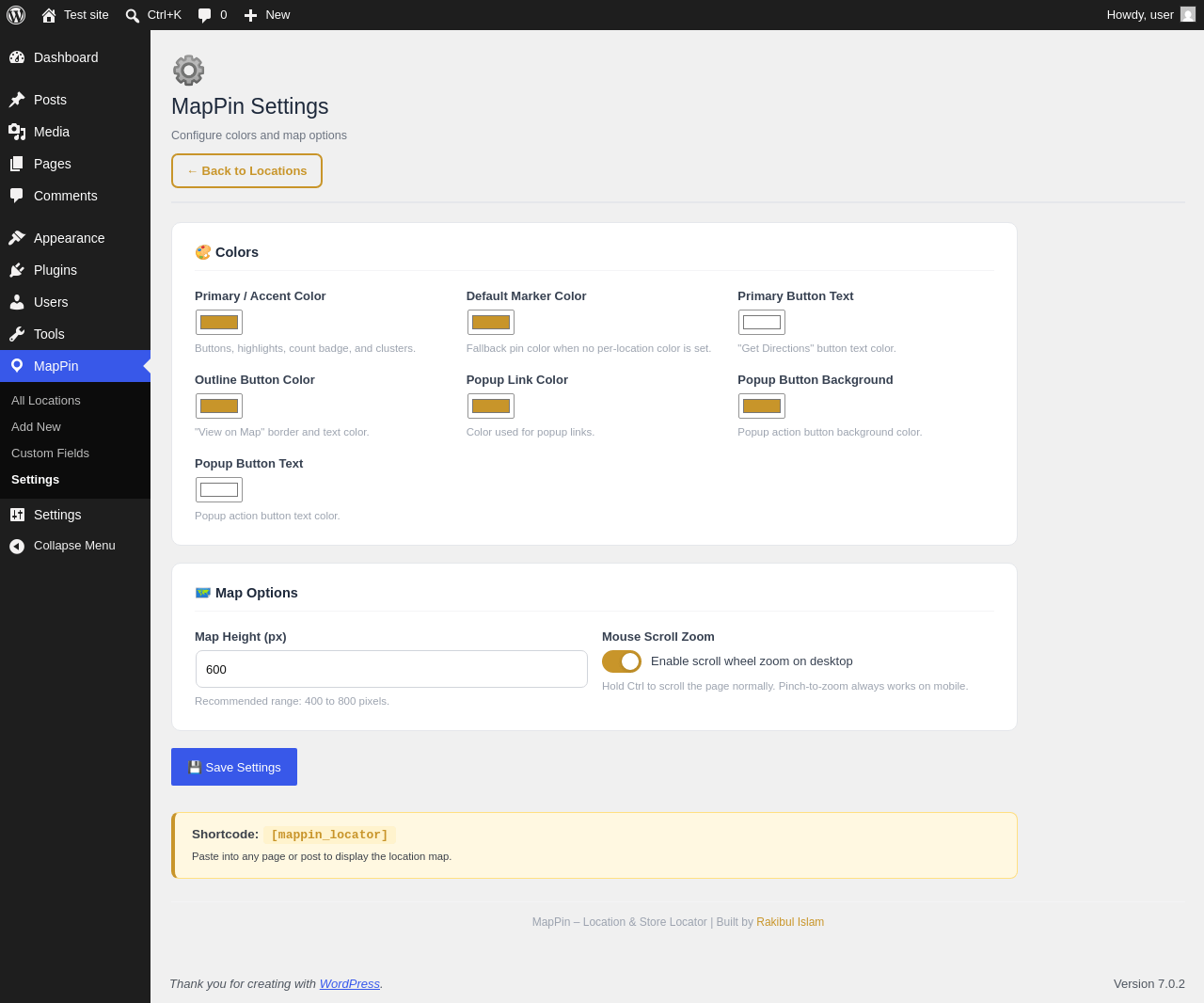Click the Media icon in sidebar

[17, 132]
